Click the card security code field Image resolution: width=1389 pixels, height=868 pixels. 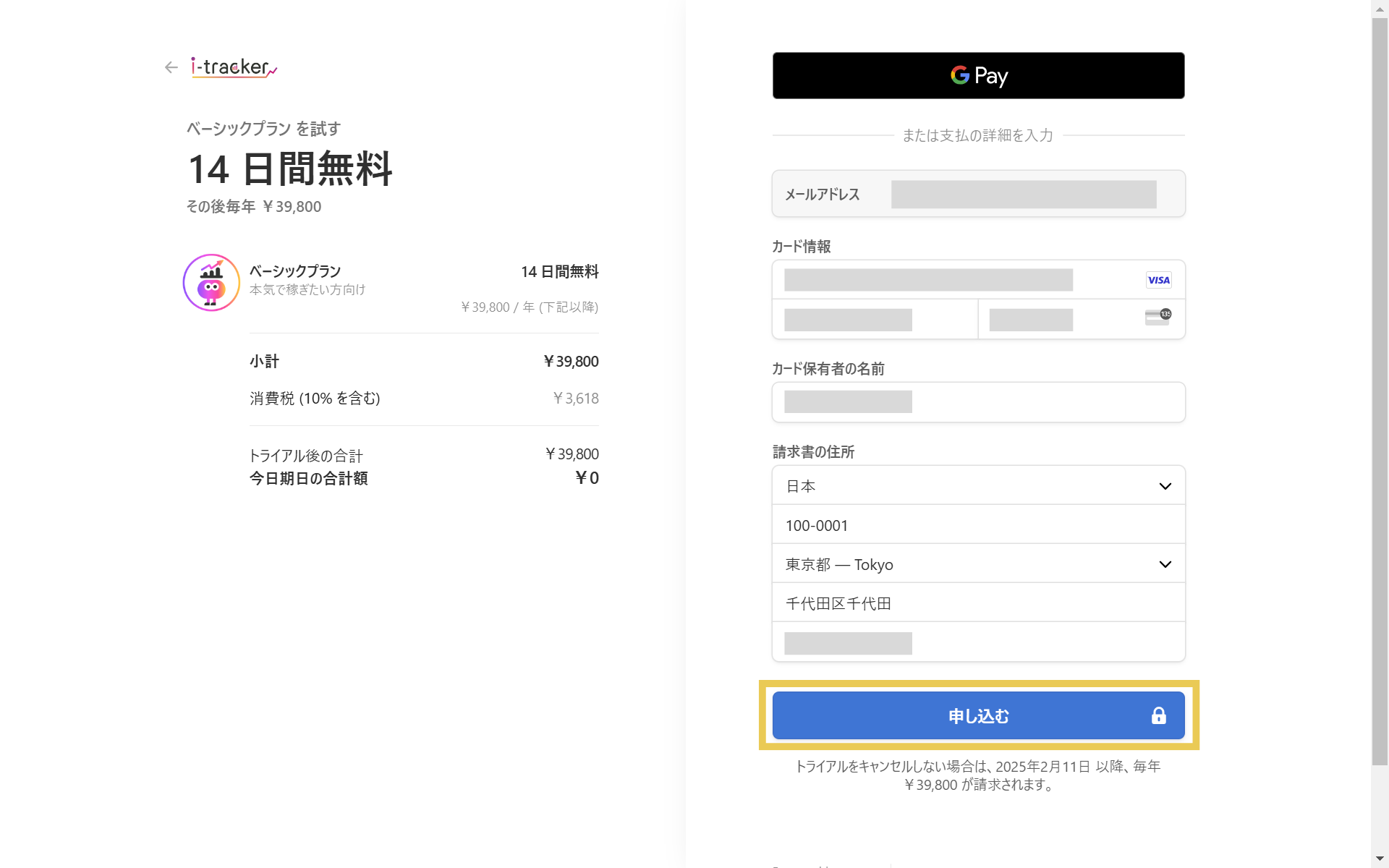pos(1056,319)
